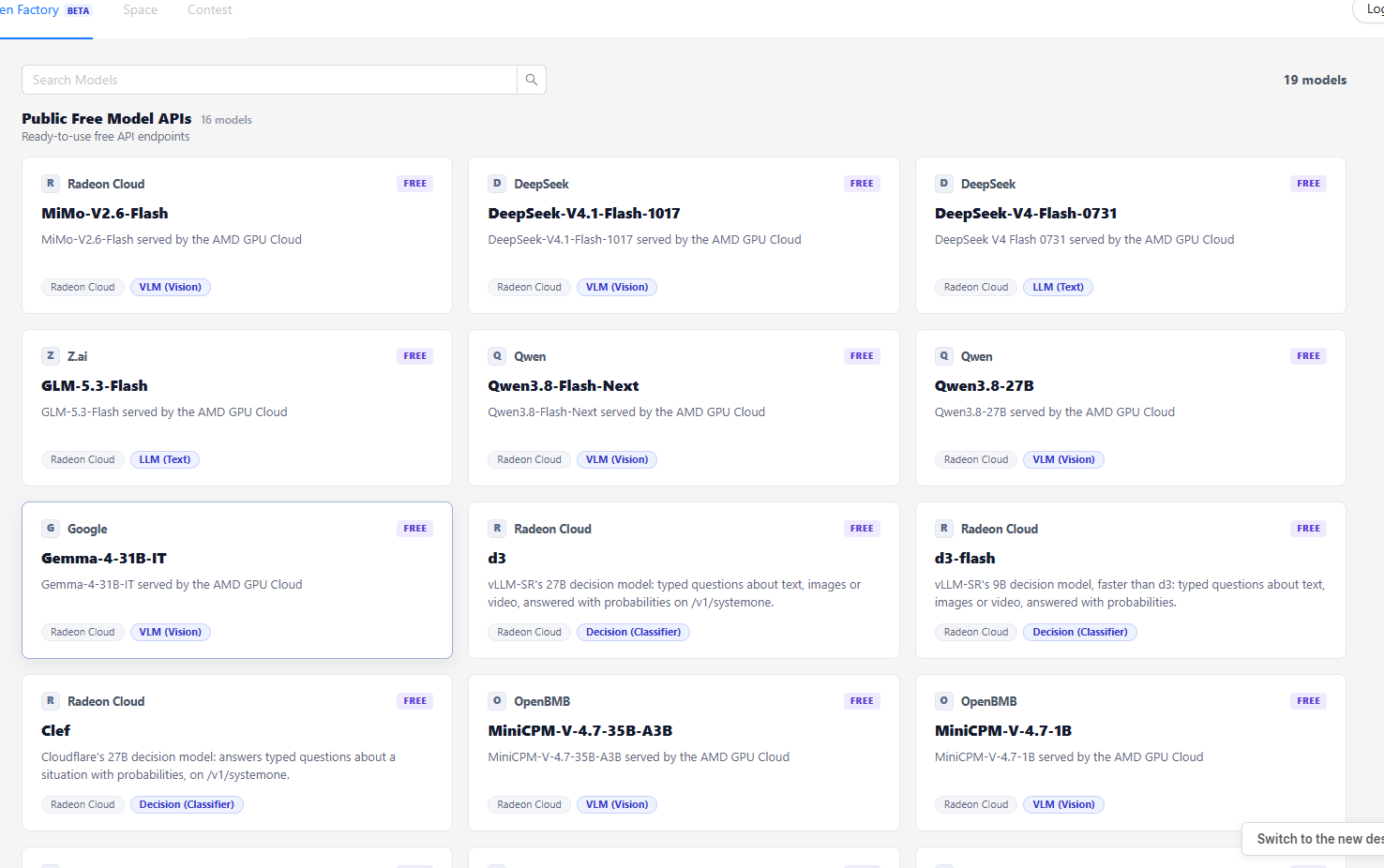Screen dimensions: 1384x868
Task: Click the Q avatar on the Qwen3.8-27B card
Action: (944, 356)
